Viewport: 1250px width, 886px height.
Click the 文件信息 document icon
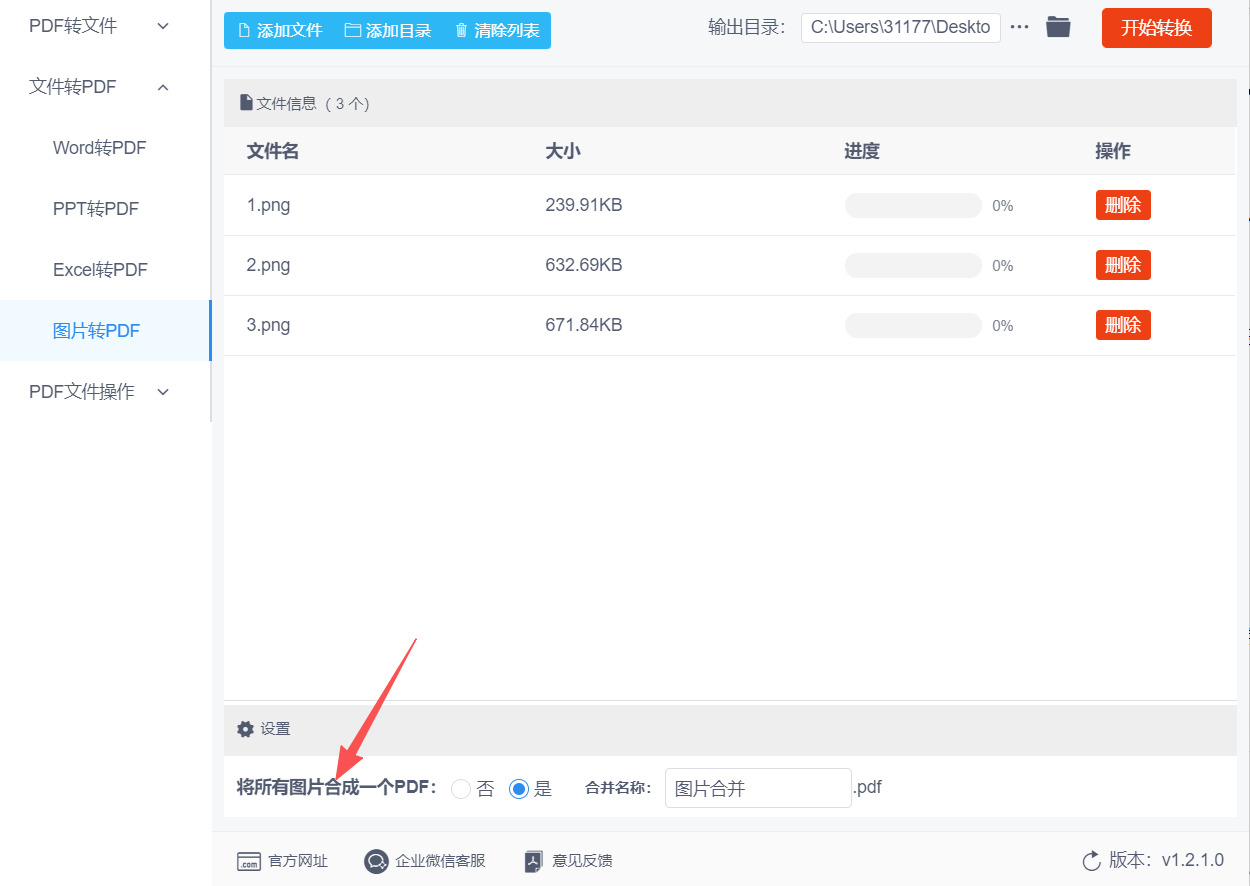click(x=246, y=103)
